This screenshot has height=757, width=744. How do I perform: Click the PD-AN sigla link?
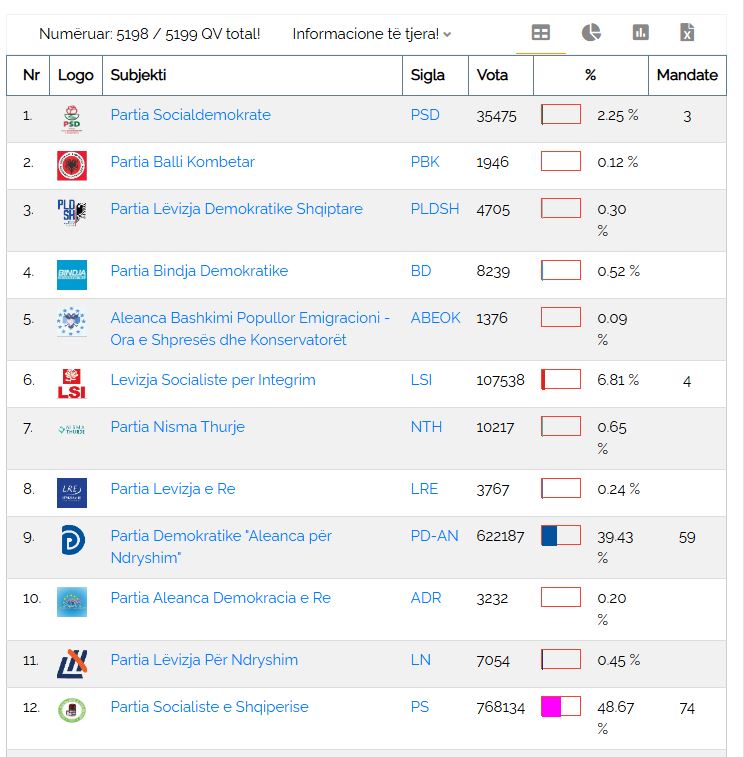[435, 536]
